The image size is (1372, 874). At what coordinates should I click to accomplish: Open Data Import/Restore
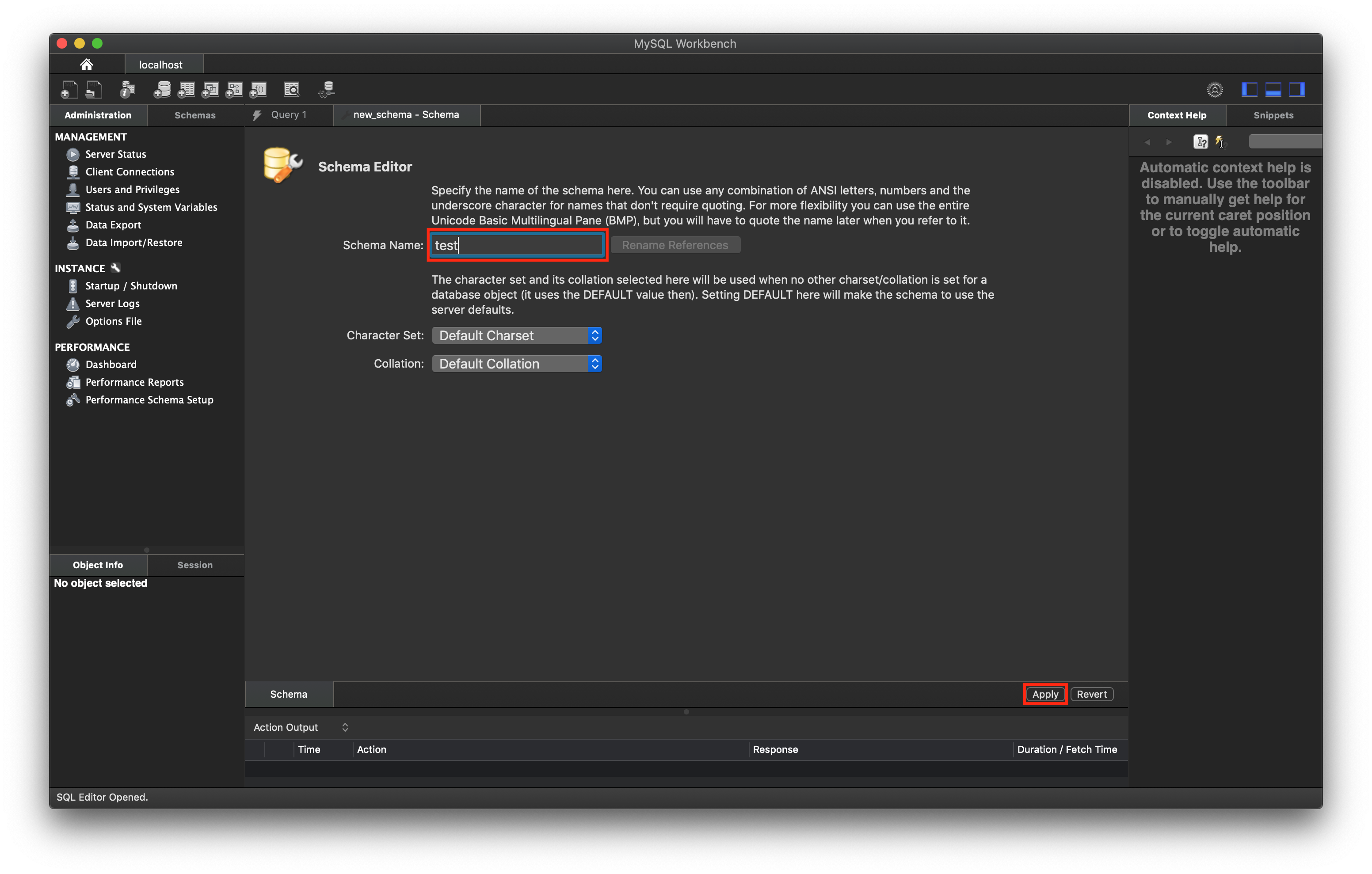pos(134,242)
